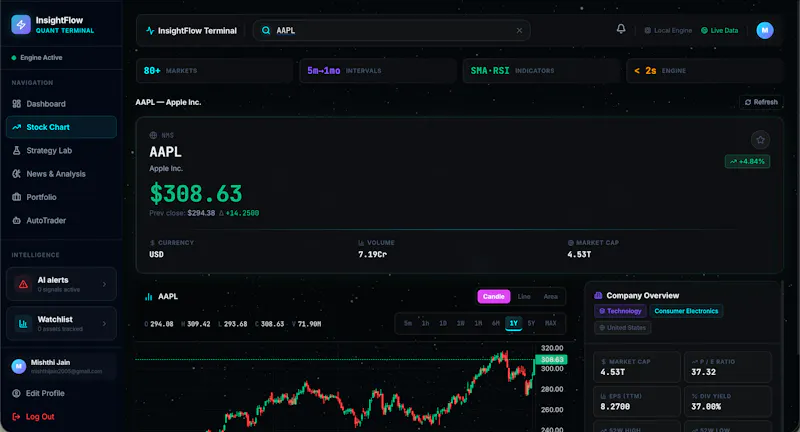Click the 5m-1mo Intervals stat card
The width and height of the screenshot is (800, 432).
pyautogui.click(x=378, y=70)
